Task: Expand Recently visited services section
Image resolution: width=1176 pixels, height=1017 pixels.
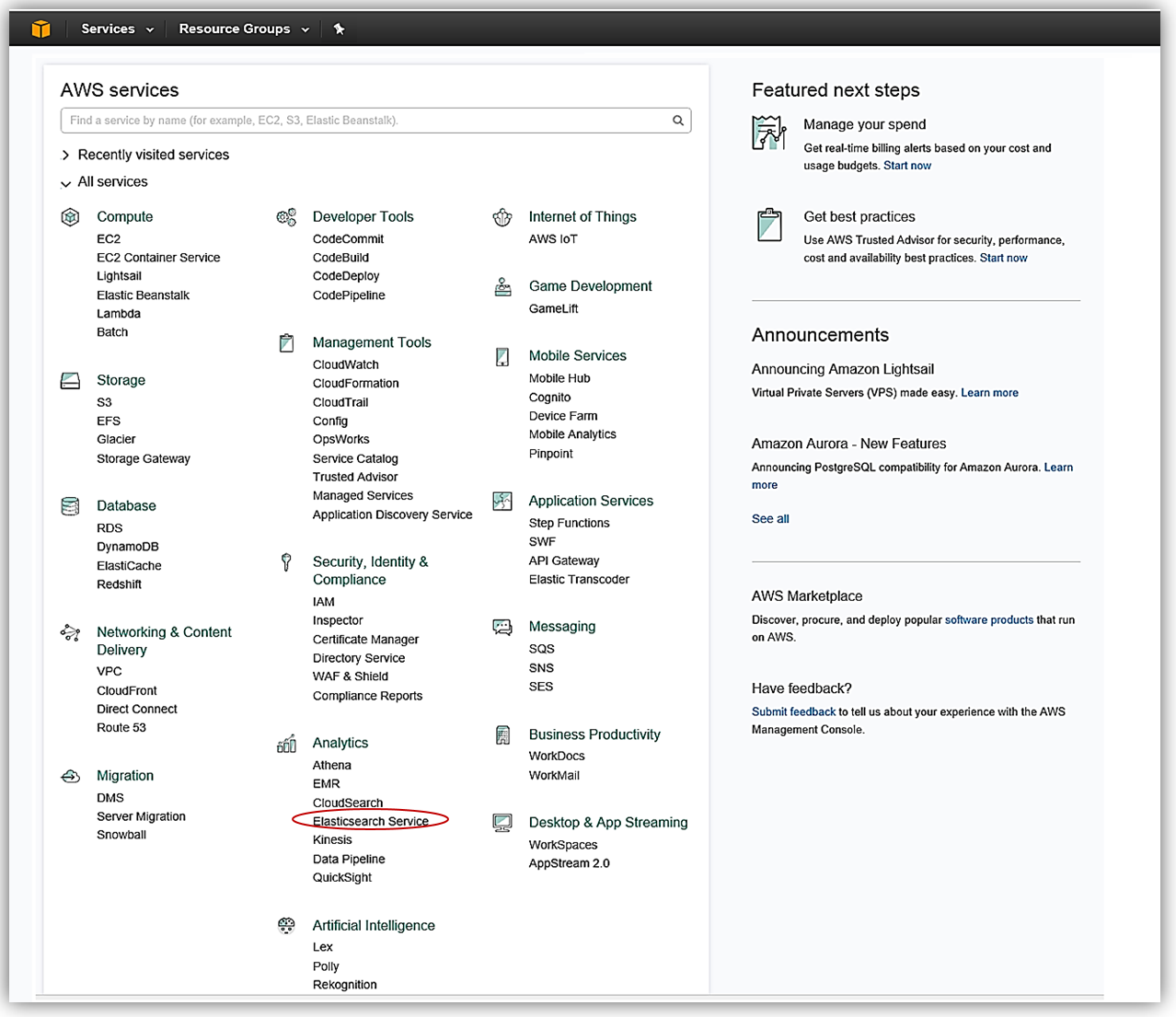Action: (x=153, y=155)
